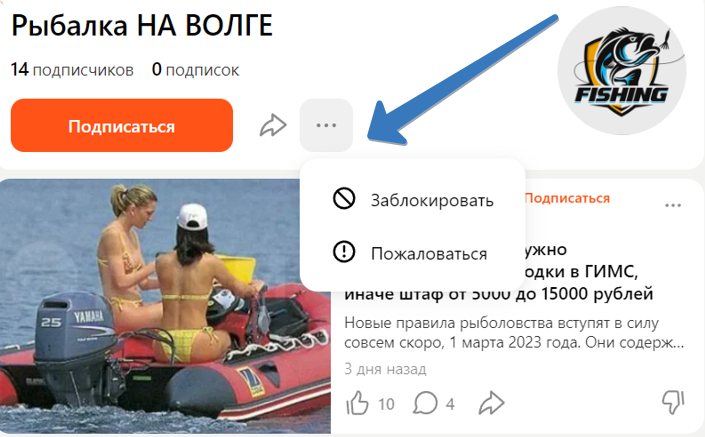
Task: Toggle the channel three-dots menu button
Action: (326, 125)
